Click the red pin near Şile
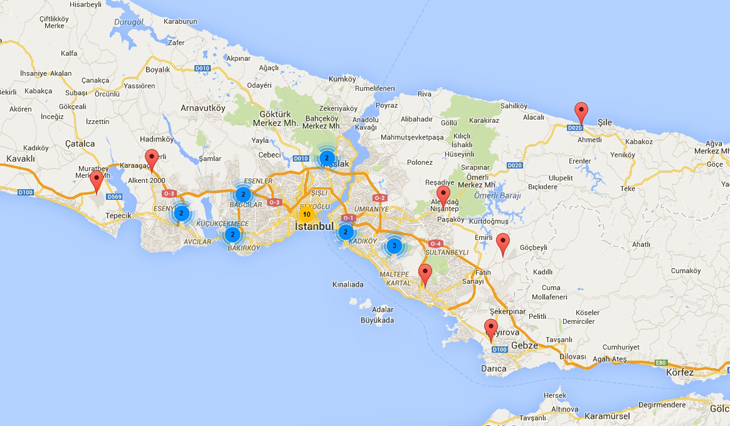Viewport: 730px width, 426px height. (581, 113)
